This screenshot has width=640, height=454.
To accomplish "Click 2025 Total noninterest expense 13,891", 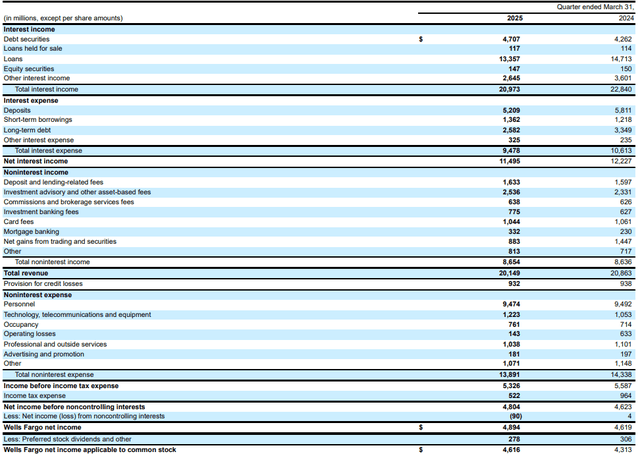I will (x=509, y=374).
